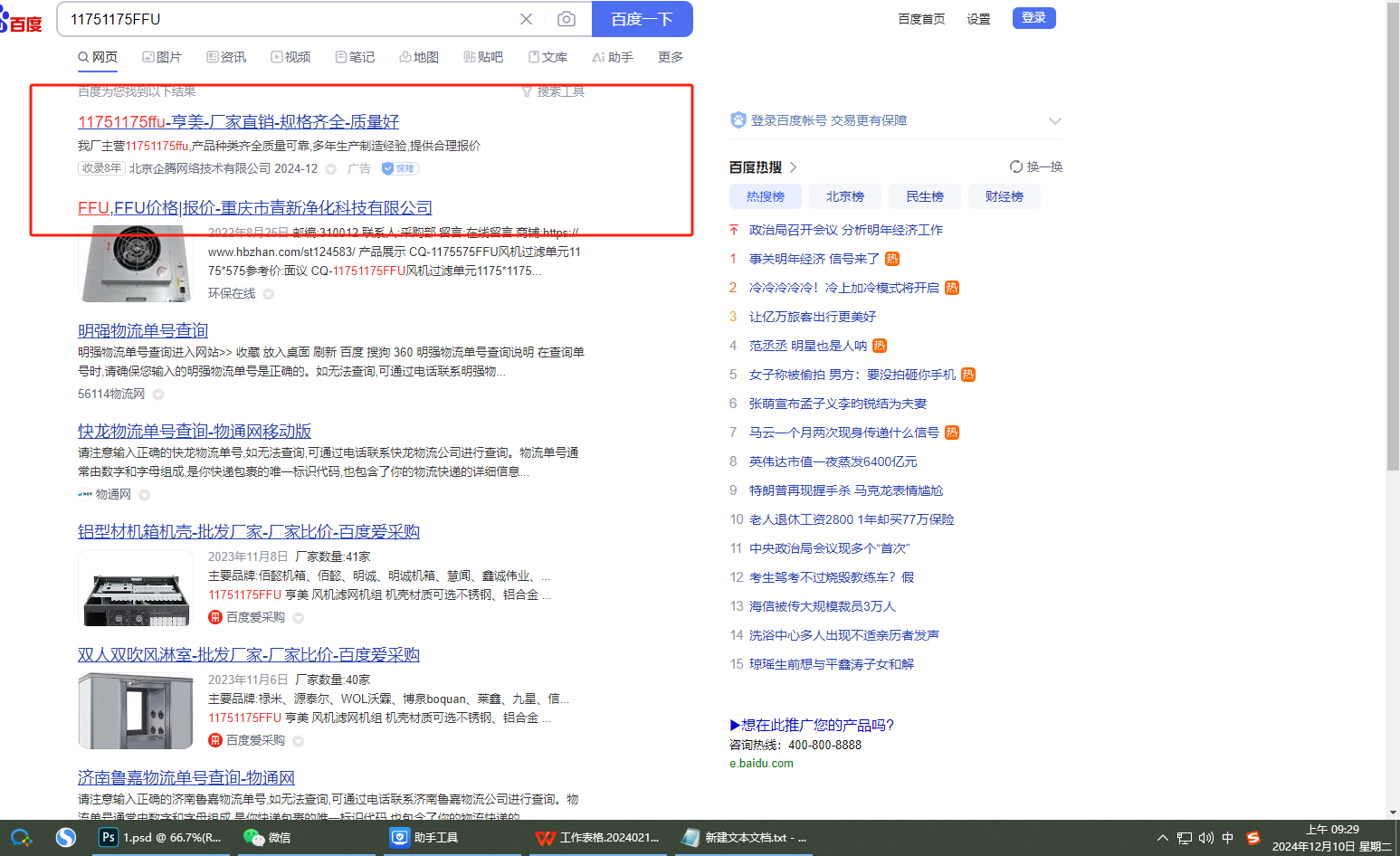Image resolution: width=1400 pixels, height=856 pixels.
Task: Show hidden system tray icons
Action: pyautogui.click(x=1162, y=838)
